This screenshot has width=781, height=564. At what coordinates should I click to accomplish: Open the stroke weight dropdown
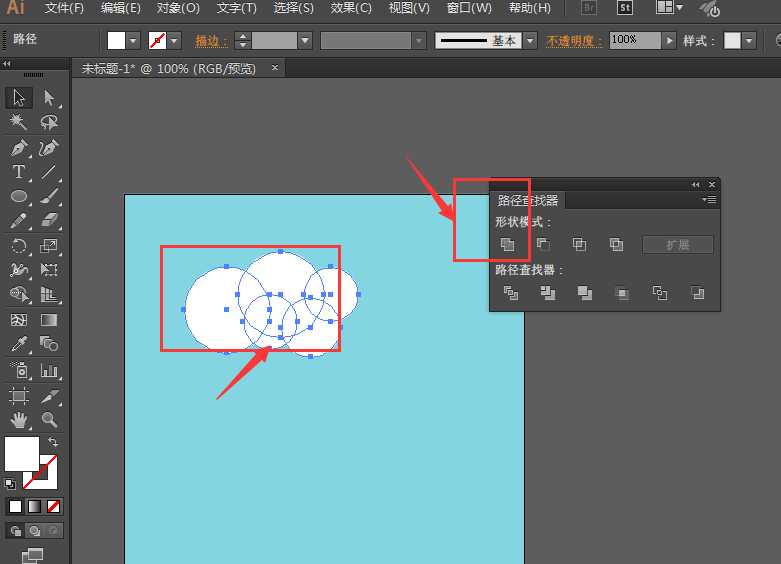point(305,41)
